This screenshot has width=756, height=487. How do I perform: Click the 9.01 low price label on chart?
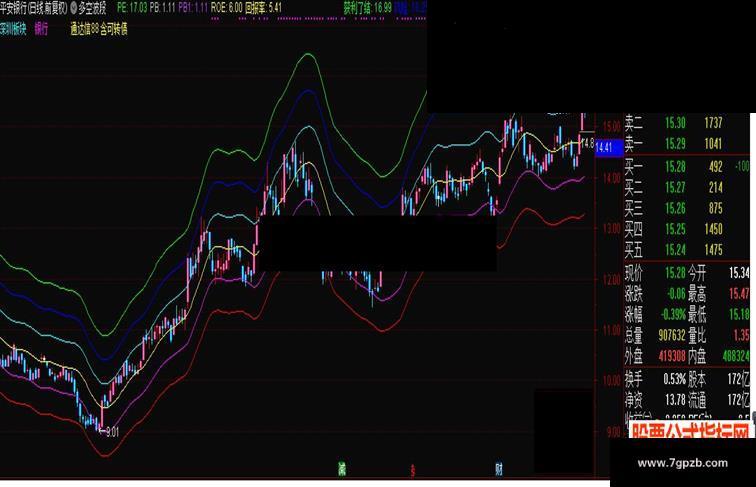pos(112,432)
